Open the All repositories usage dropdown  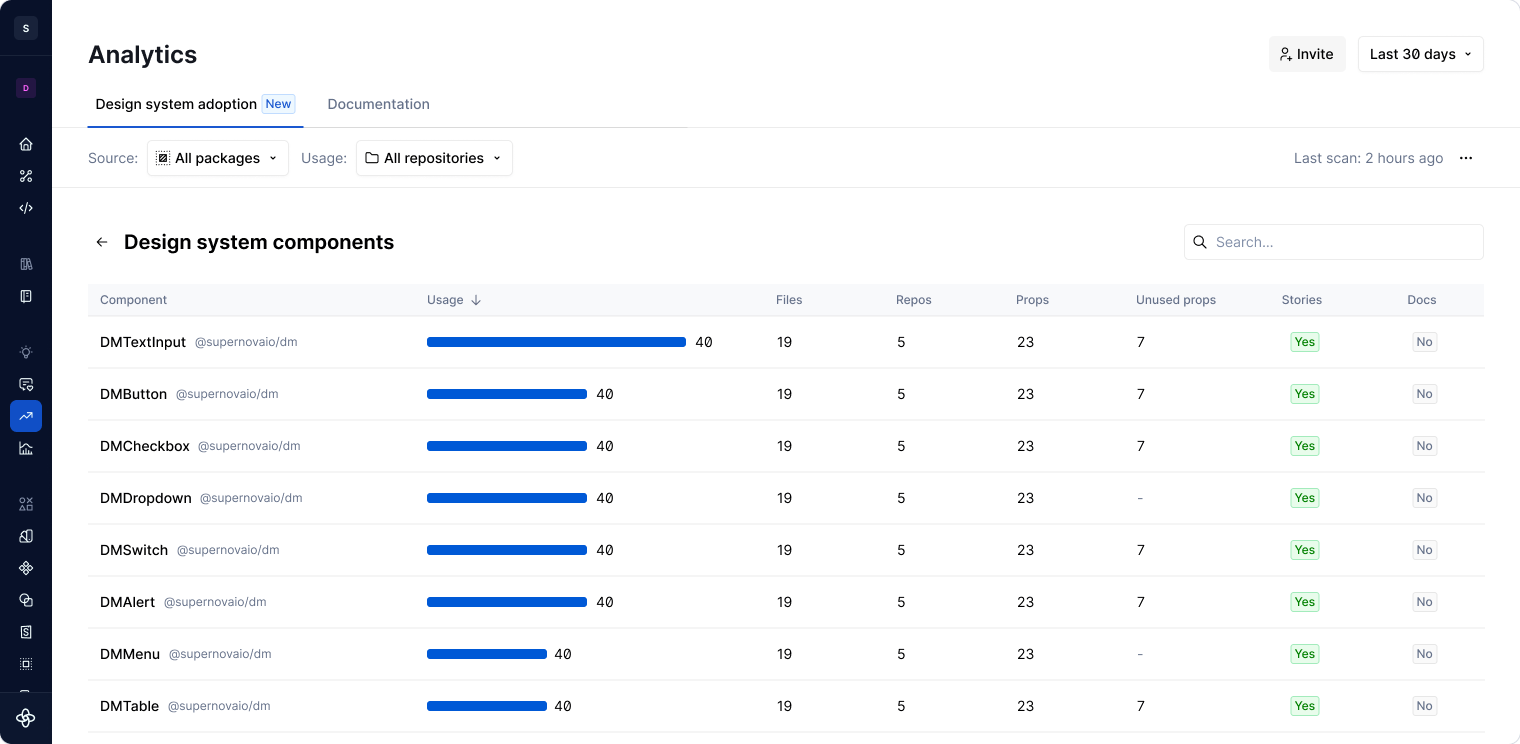pyautogui.click(x=434, y=158)
